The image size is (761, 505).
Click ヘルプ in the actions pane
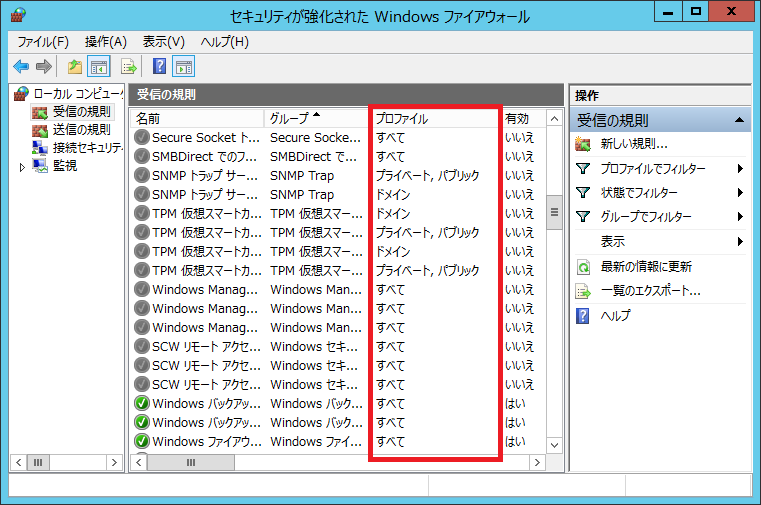[615, 316]
